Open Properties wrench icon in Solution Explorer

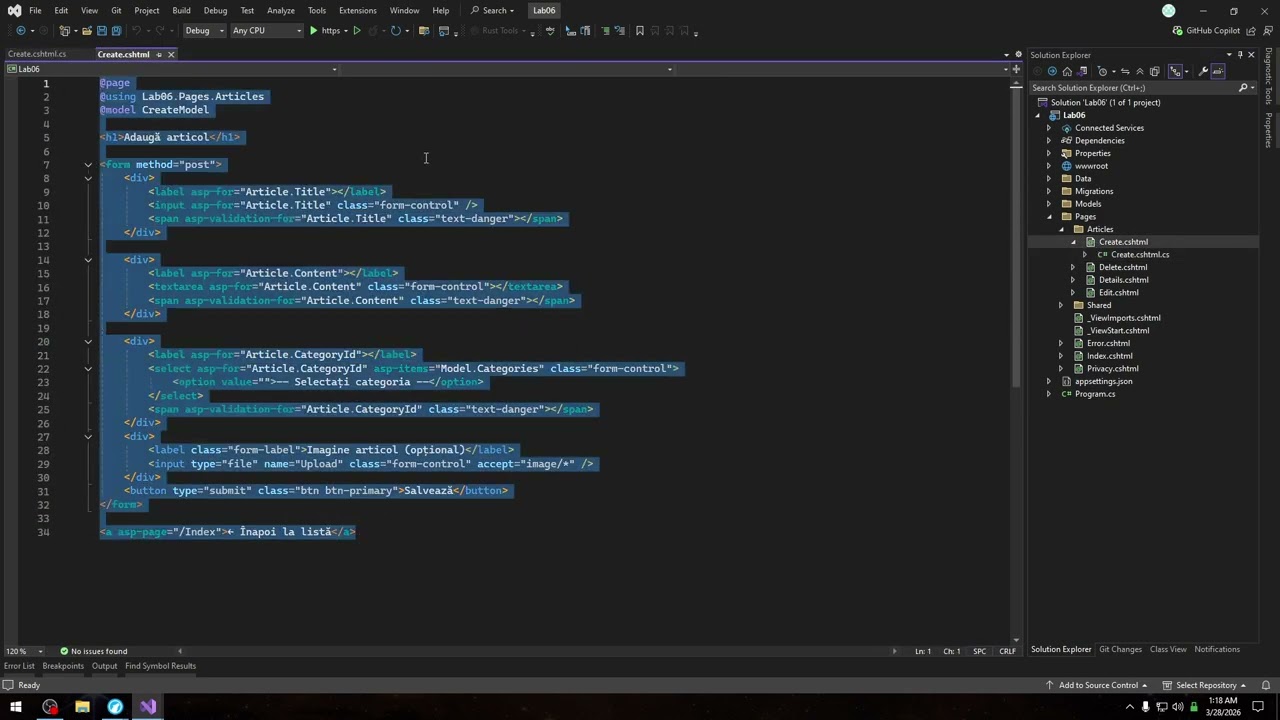point(1203,71)
